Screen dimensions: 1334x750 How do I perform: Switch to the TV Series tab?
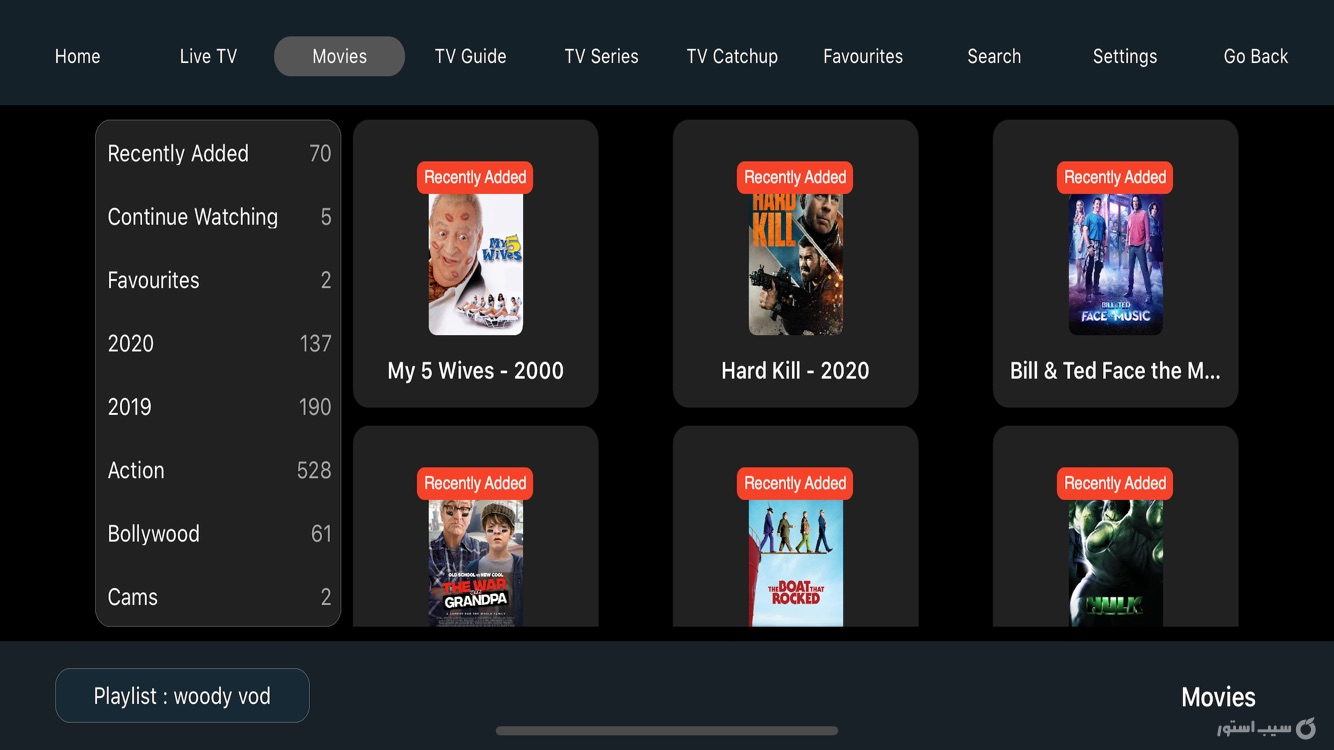[x=601, y=56]
